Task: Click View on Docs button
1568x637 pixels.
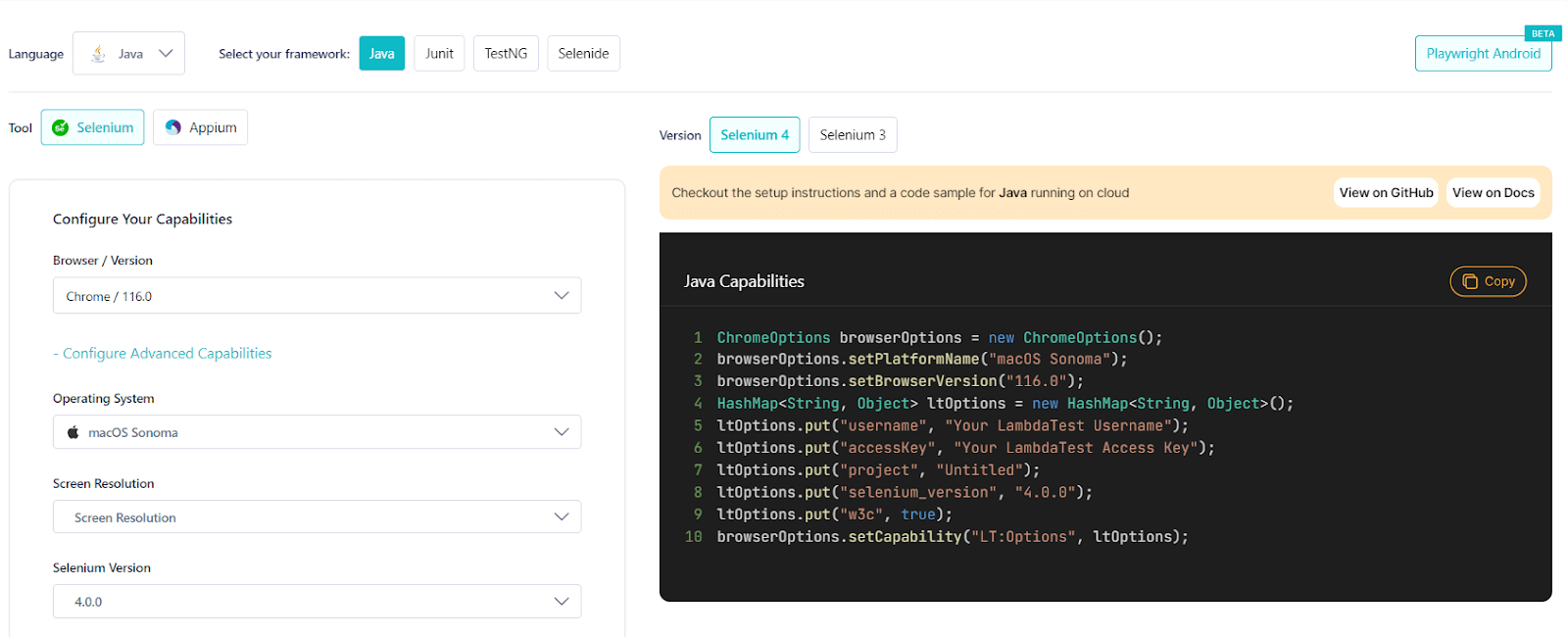Action: [1493, 193]
